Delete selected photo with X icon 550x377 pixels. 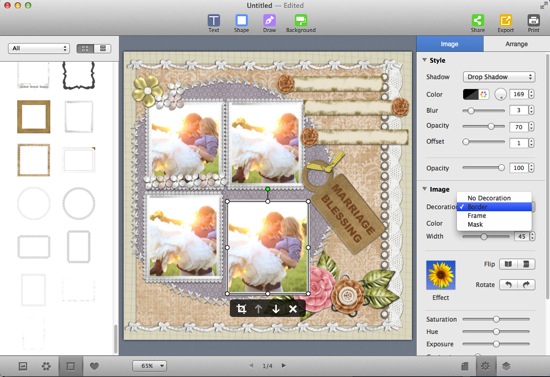point(293,309)
